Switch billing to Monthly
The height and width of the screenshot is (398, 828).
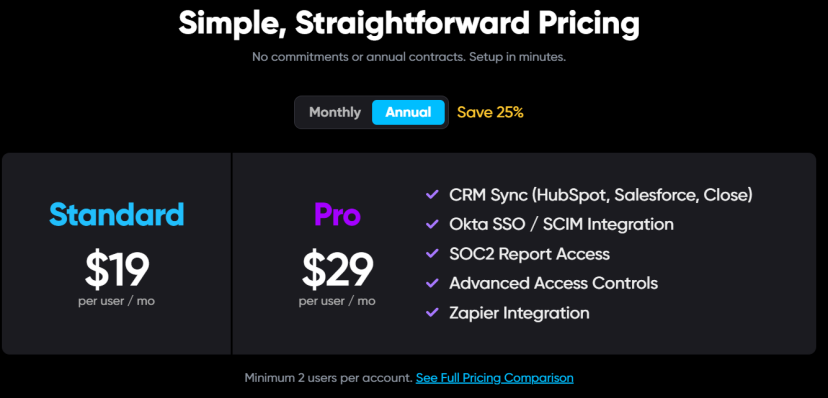[335, 112]
